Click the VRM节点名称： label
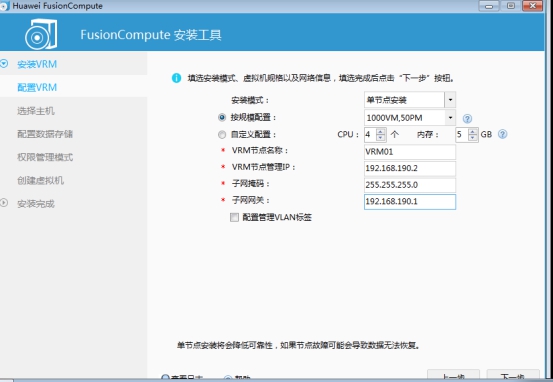The height and width of the screenshot is (382, 553). tap(260, 151)
